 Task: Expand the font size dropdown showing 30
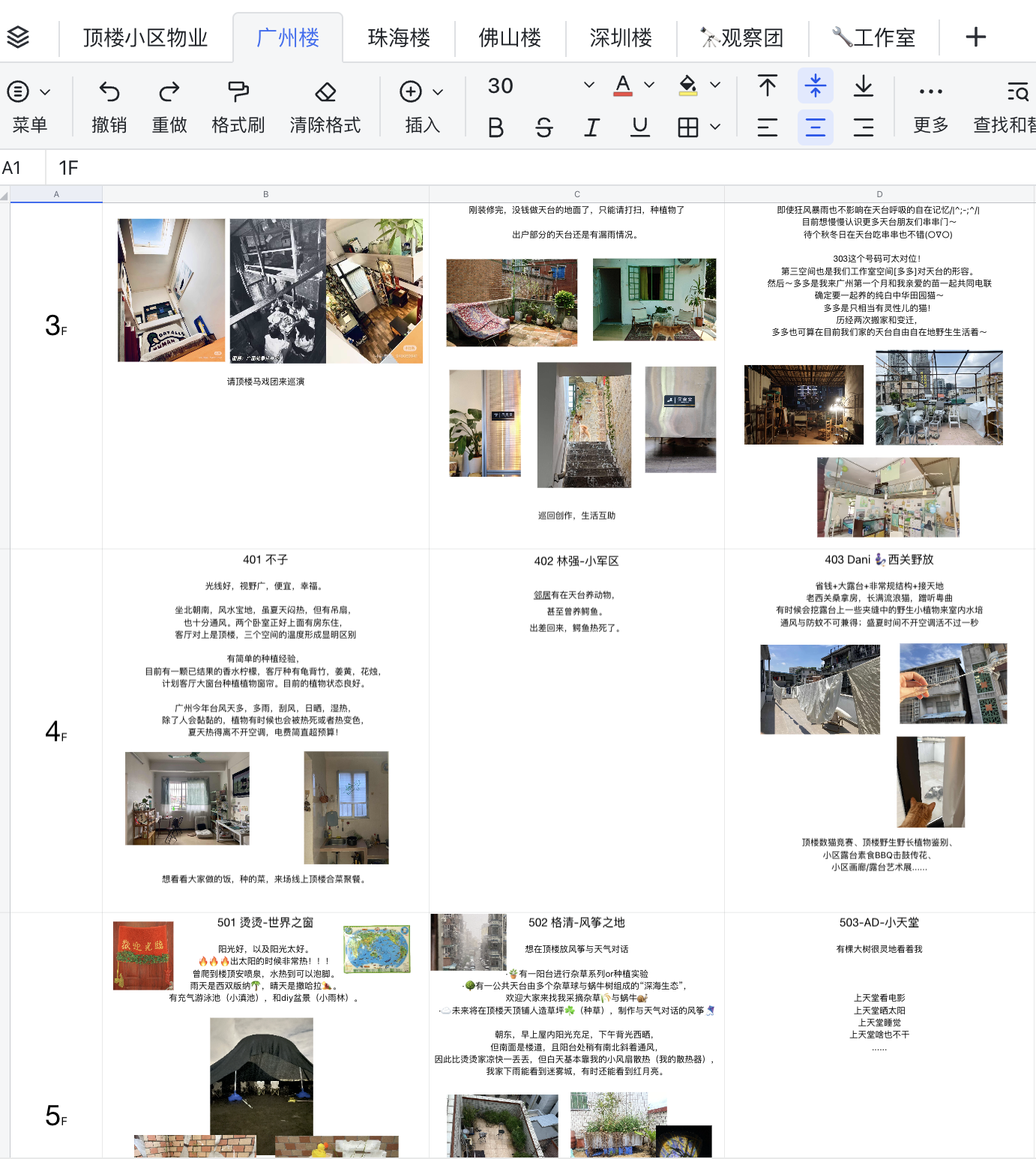point(588,85)
